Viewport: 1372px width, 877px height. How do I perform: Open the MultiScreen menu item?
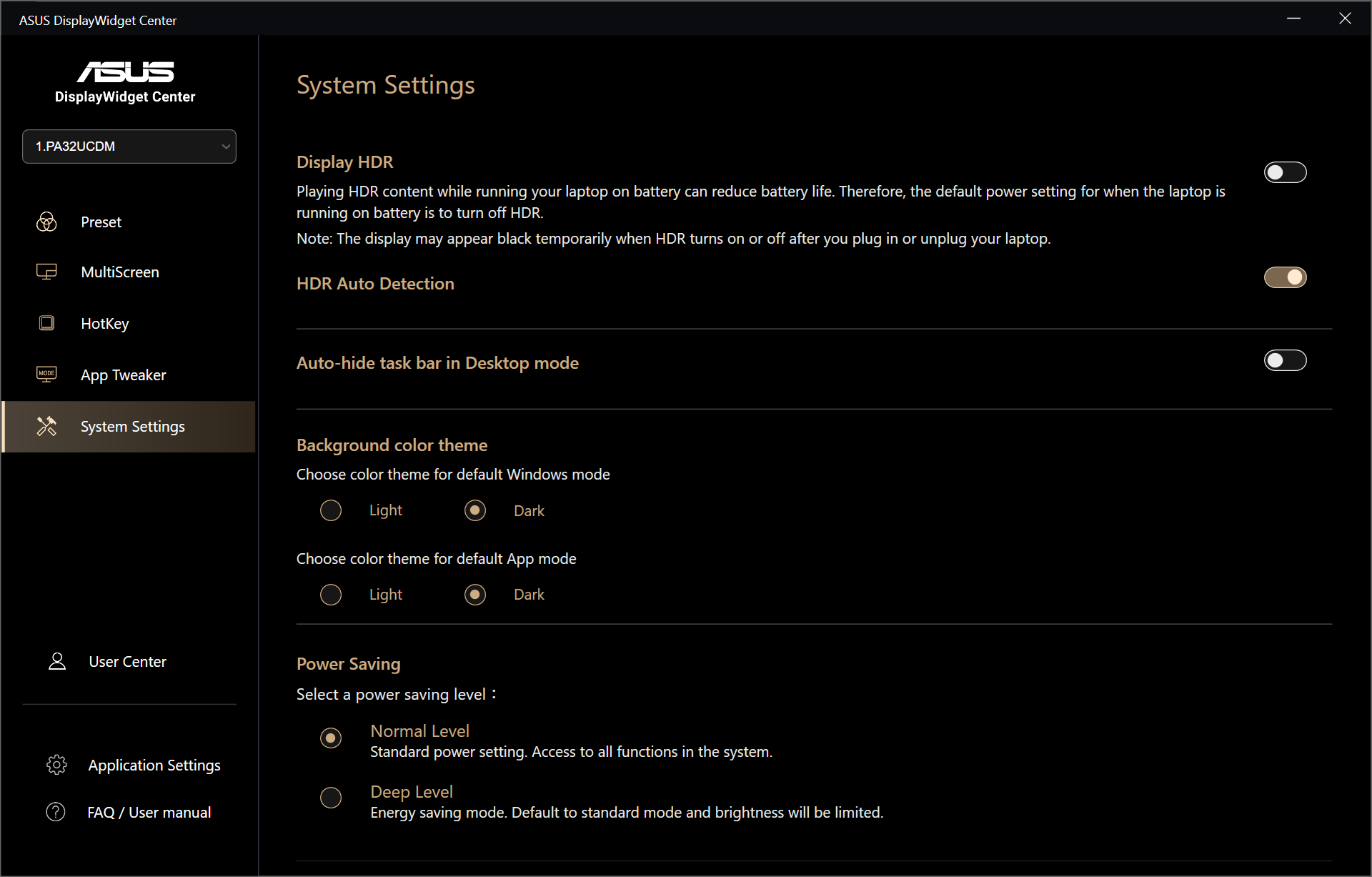coord(120,272)
